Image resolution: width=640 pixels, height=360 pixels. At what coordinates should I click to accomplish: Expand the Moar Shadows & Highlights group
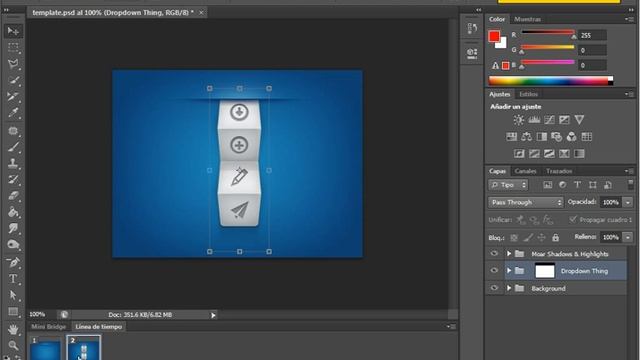(509, 253)
